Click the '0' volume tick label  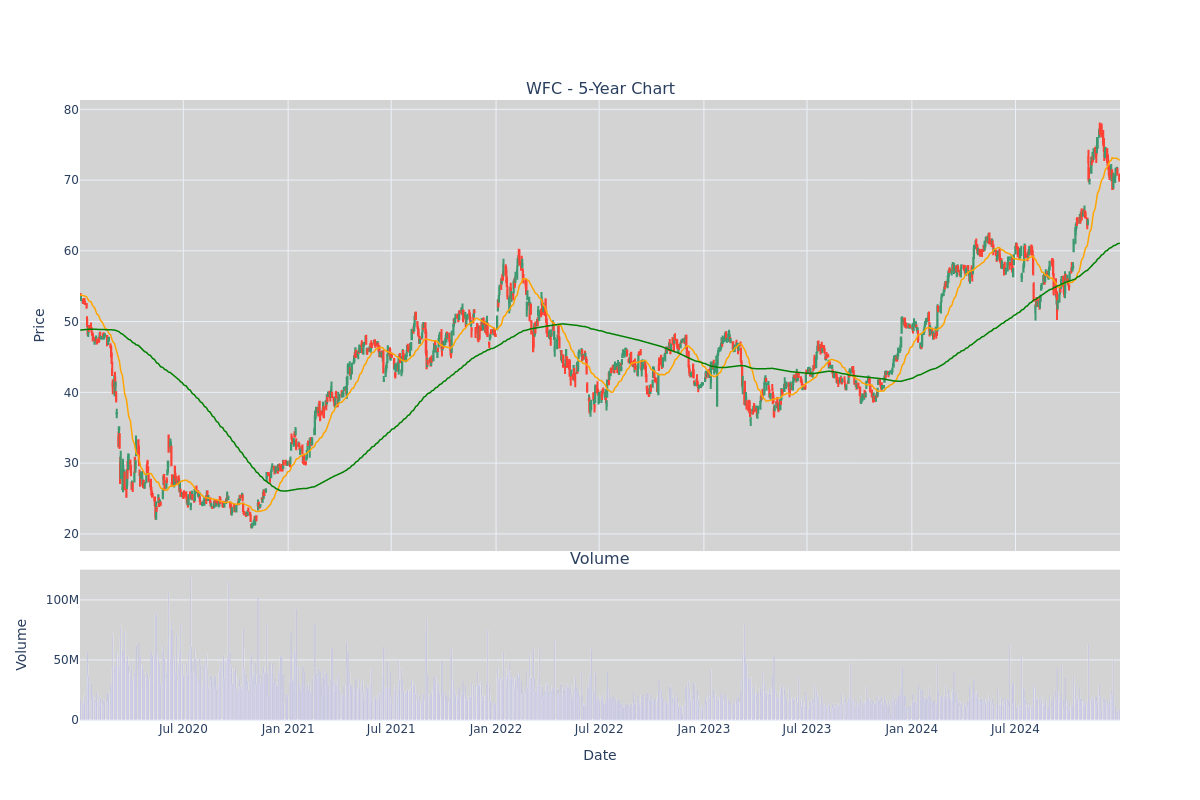pos(75,720)
